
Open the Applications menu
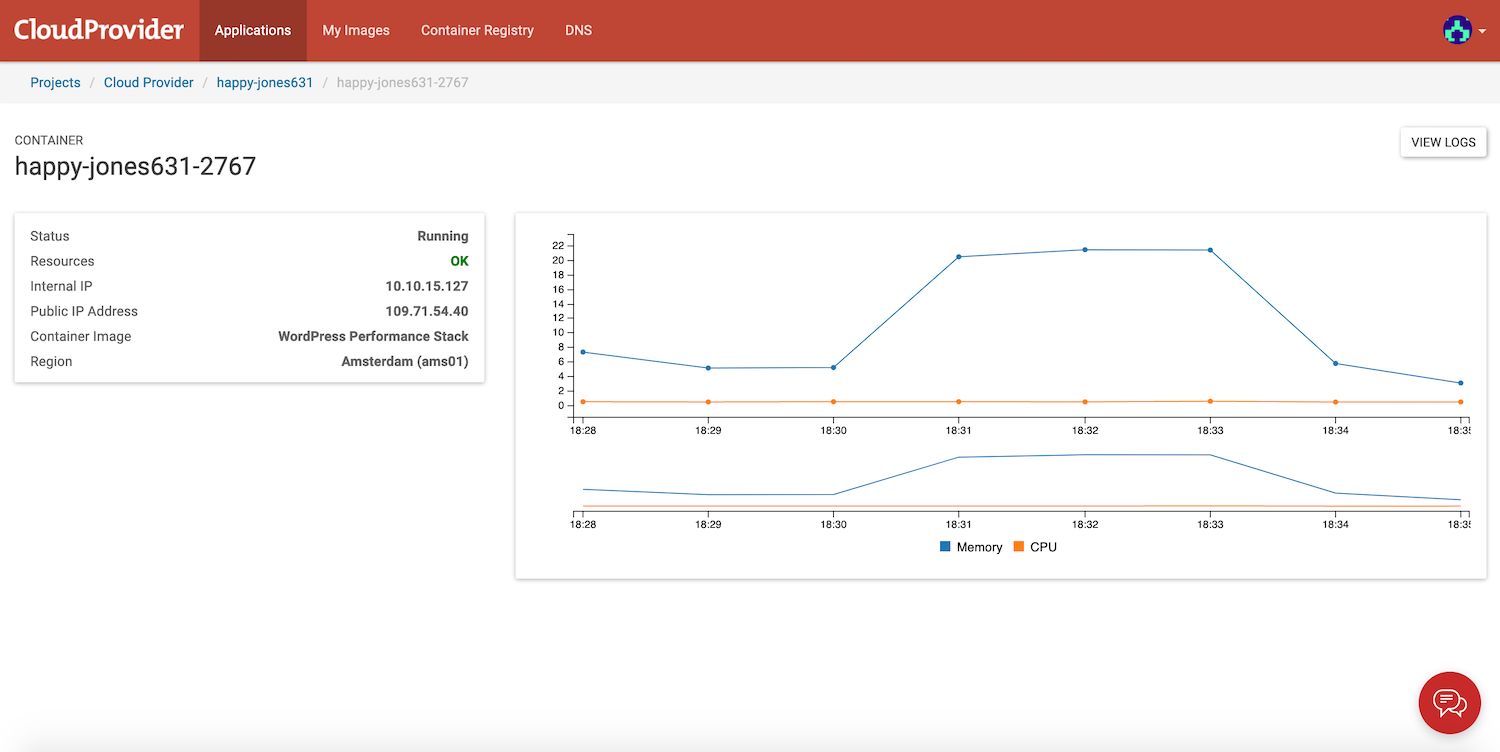point(253,30)
